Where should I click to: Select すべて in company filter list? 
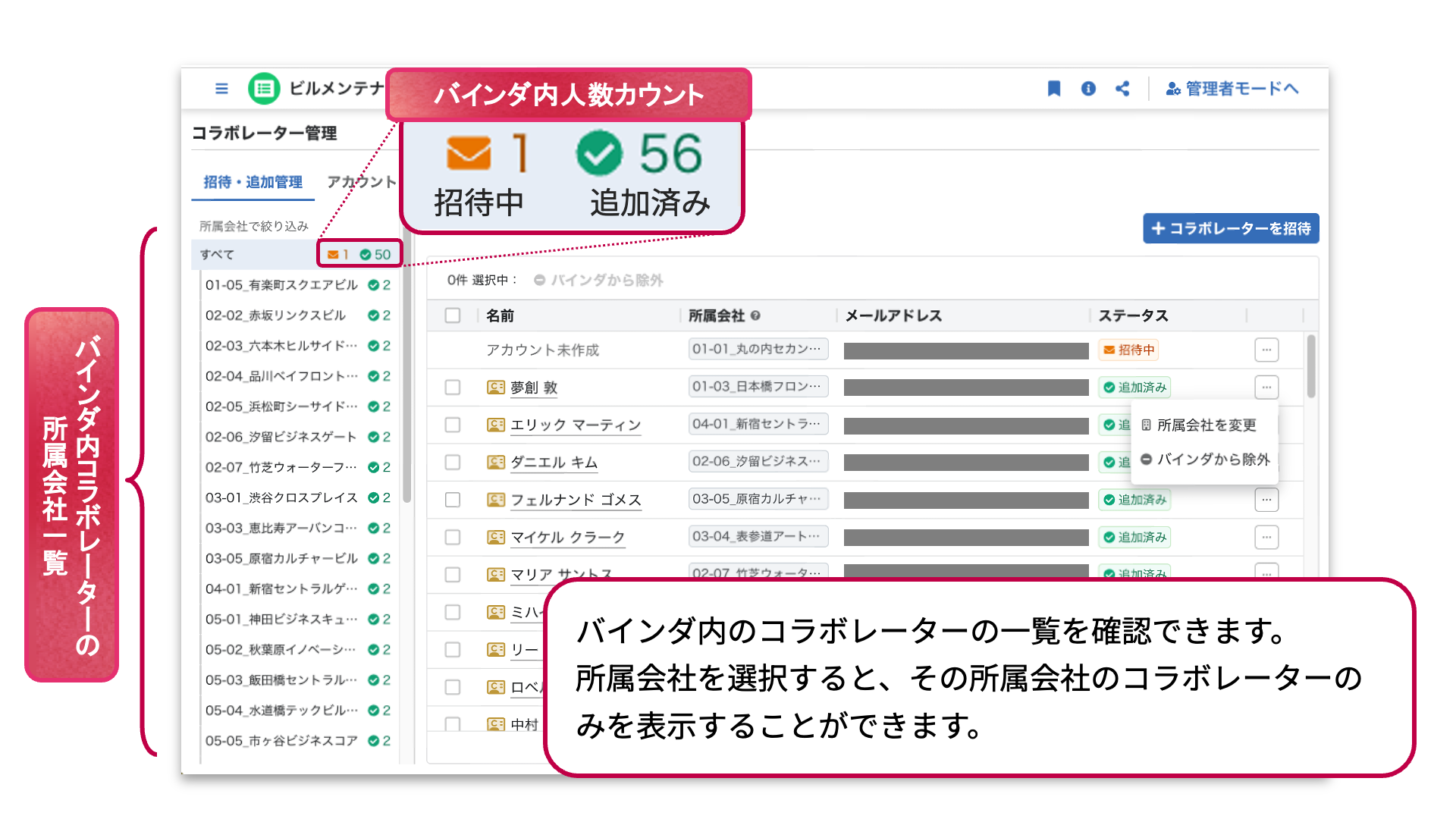coord(296,254)
